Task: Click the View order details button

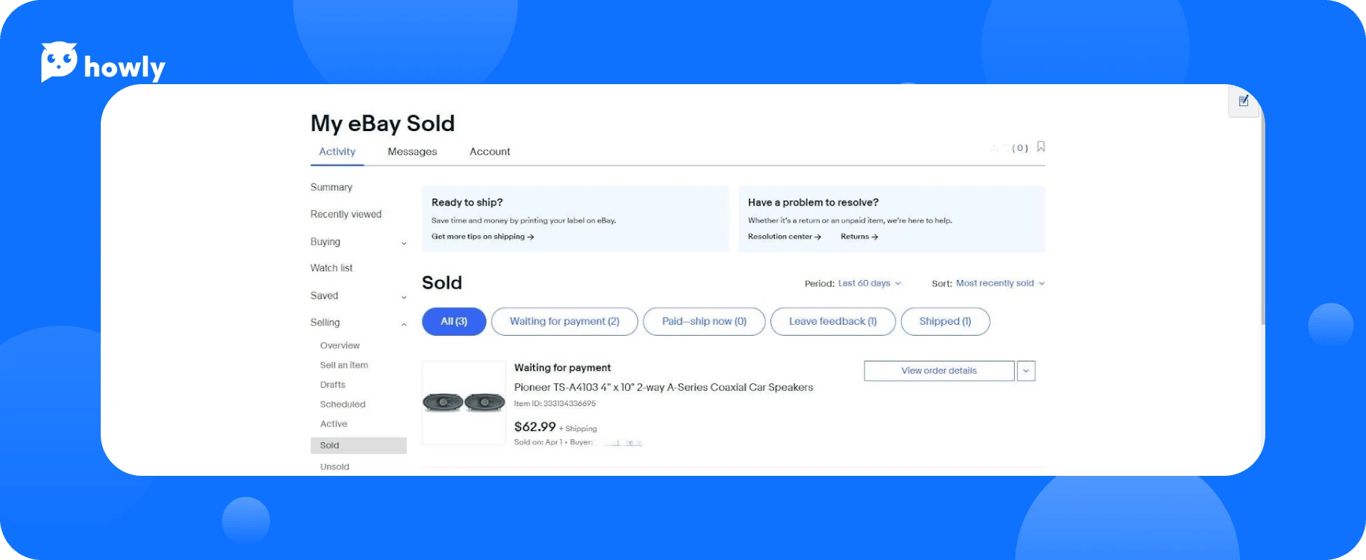Action: (938, 371)
